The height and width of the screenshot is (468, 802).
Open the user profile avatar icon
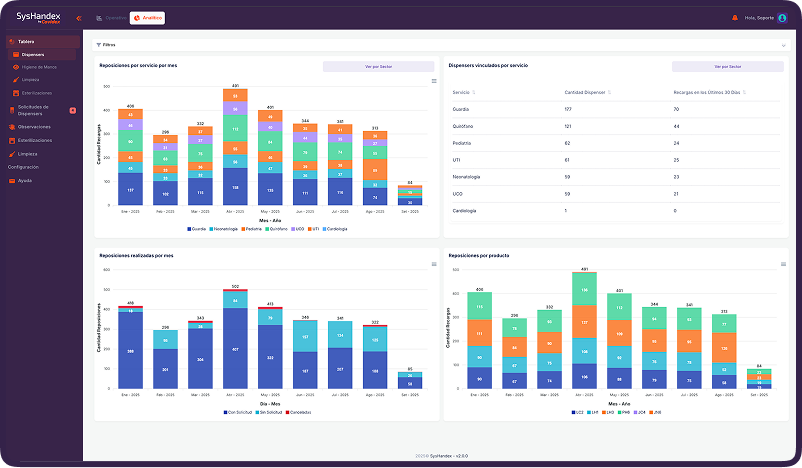click(782, 18)
